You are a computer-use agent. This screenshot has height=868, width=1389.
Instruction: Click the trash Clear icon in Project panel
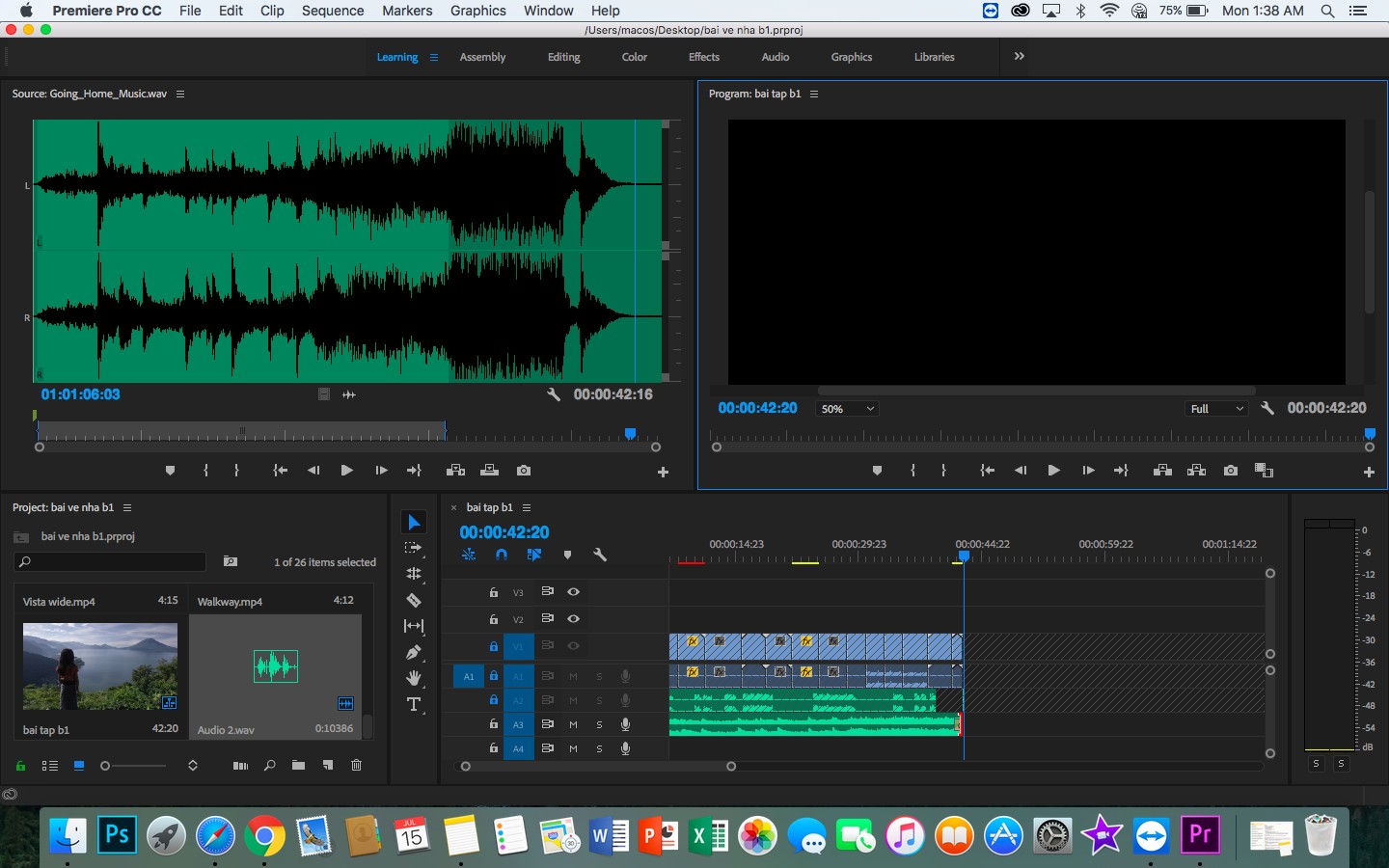click(x=356, y=765)
